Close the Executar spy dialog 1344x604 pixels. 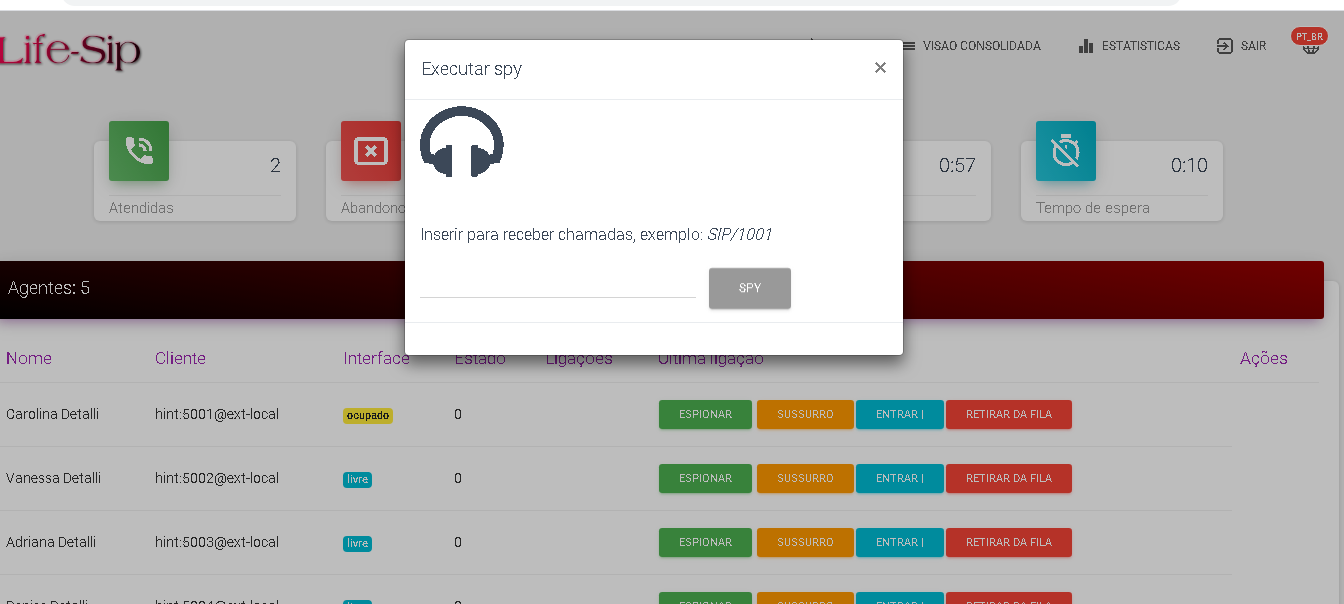[880, 68]
